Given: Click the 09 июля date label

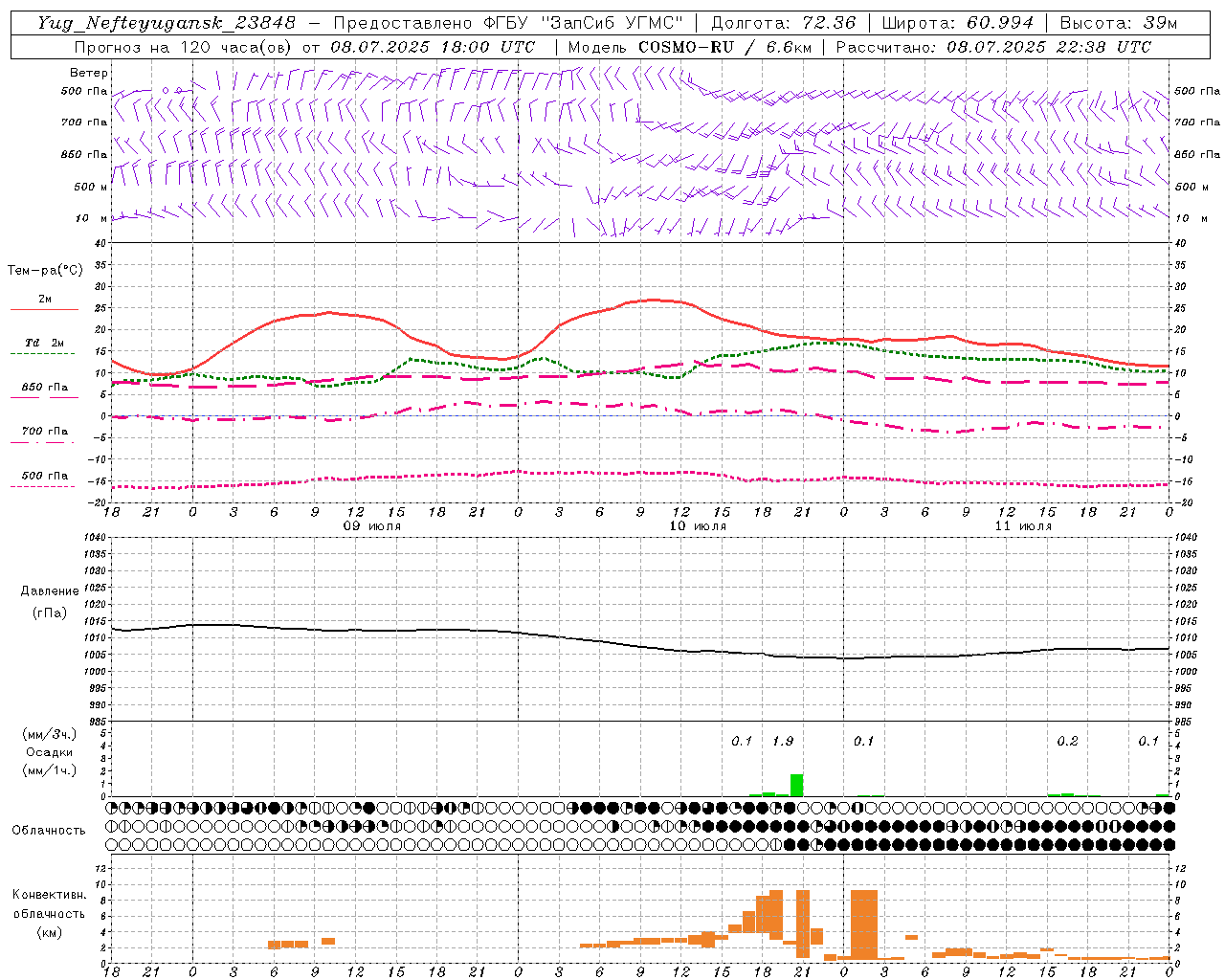Looking at the screenshot, I should pyautogui.click(x=372, y=526).
